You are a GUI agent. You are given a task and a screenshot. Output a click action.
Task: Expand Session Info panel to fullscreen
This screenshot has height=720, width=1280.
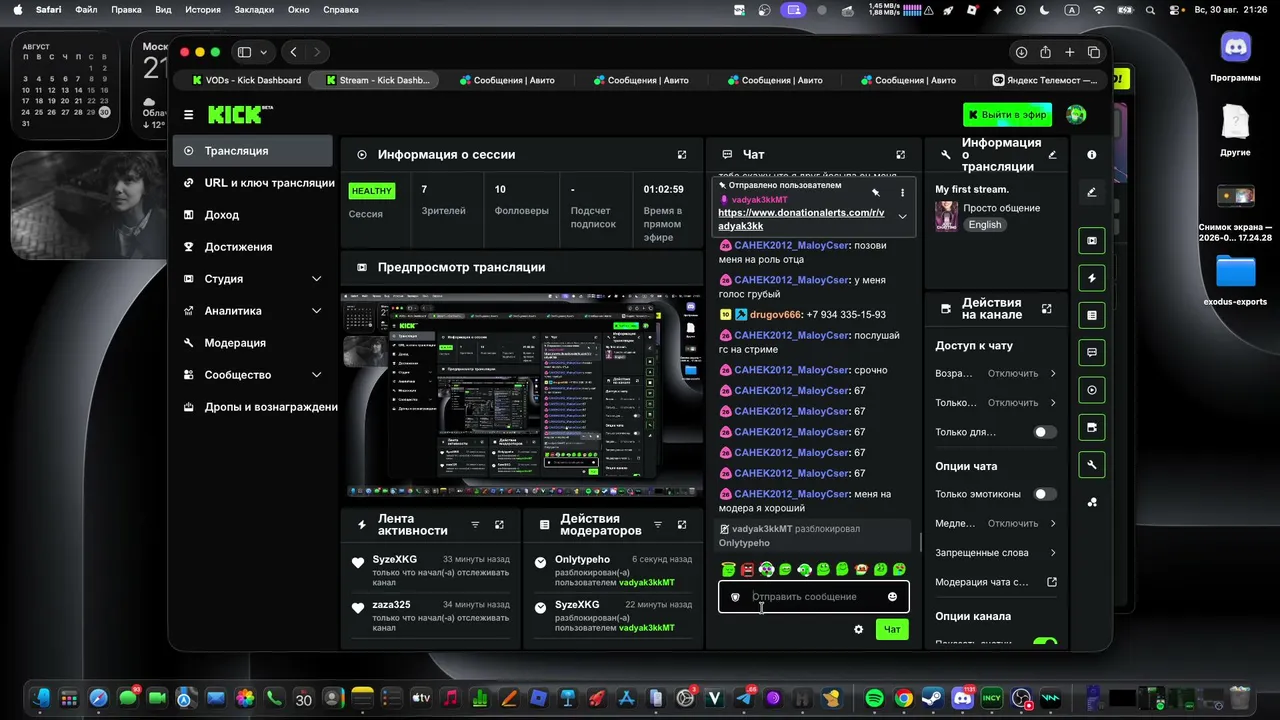(x=682, y=155)
